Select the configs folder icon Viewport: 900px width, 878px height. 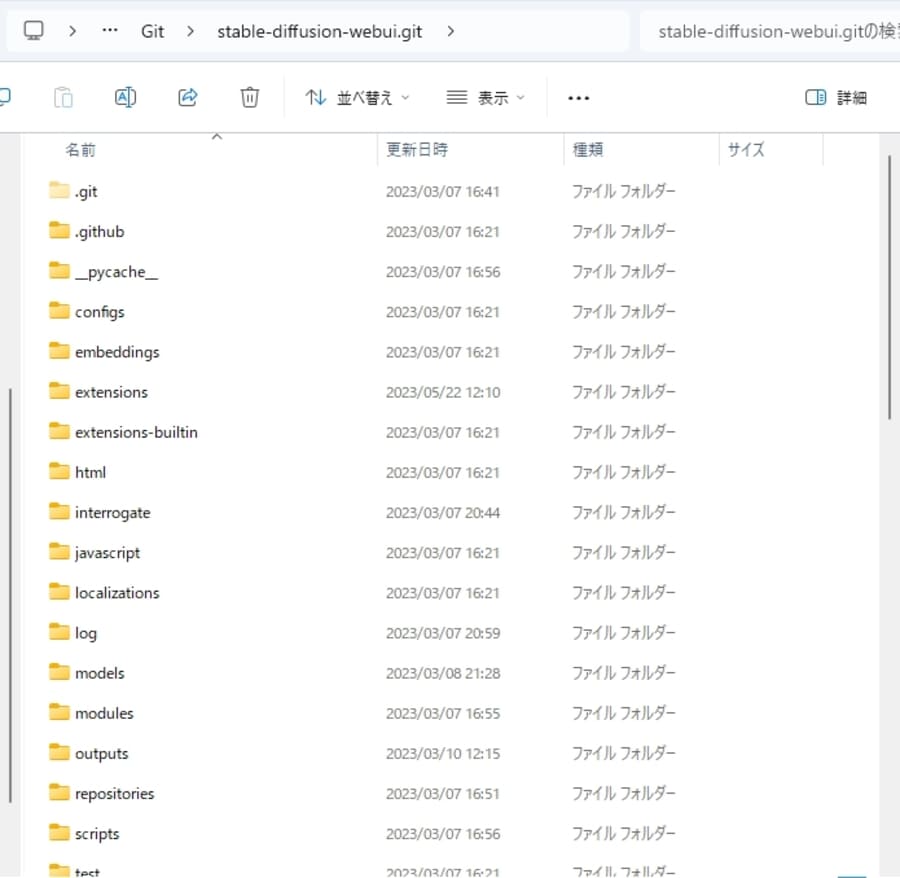pyautogui.click(x=59, y=310)
